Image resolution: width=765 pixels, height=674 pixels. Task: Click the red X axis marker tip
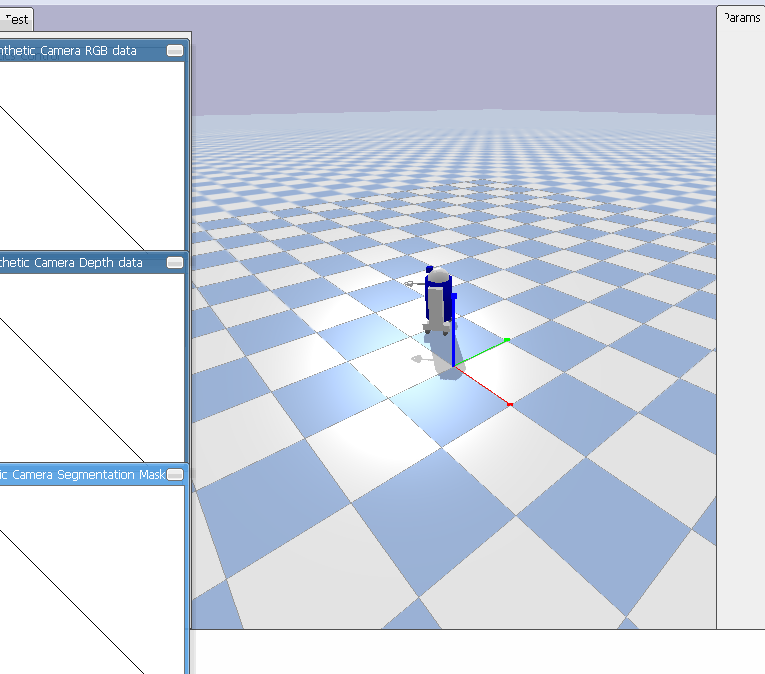pos(510,405)
